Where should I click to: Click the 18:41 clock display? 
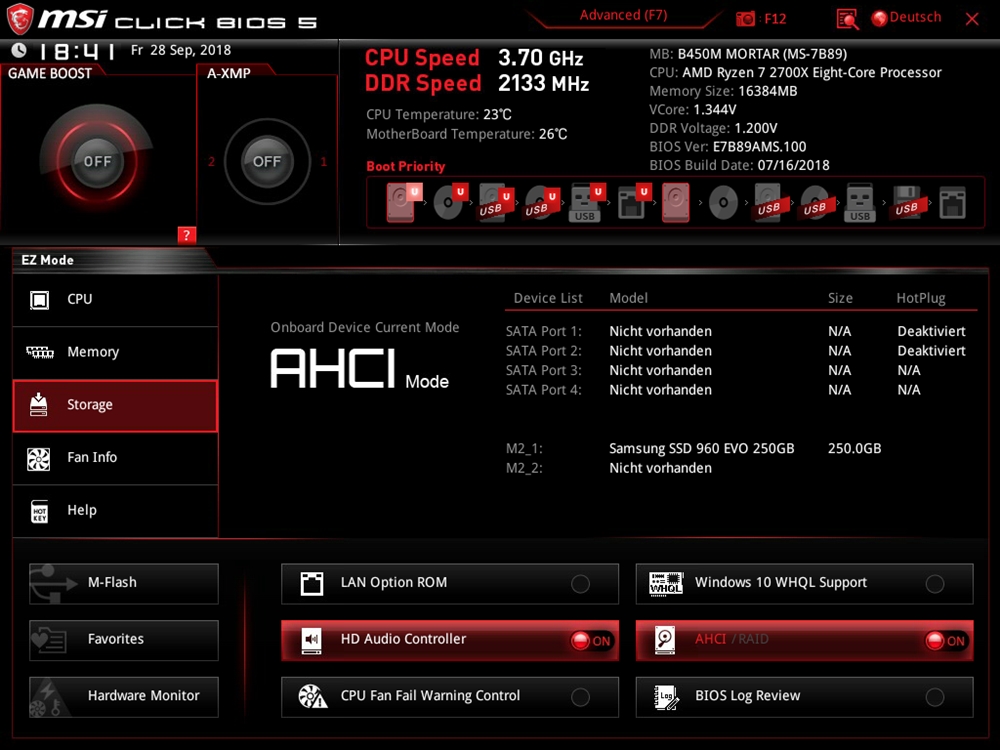coord(77,51)
